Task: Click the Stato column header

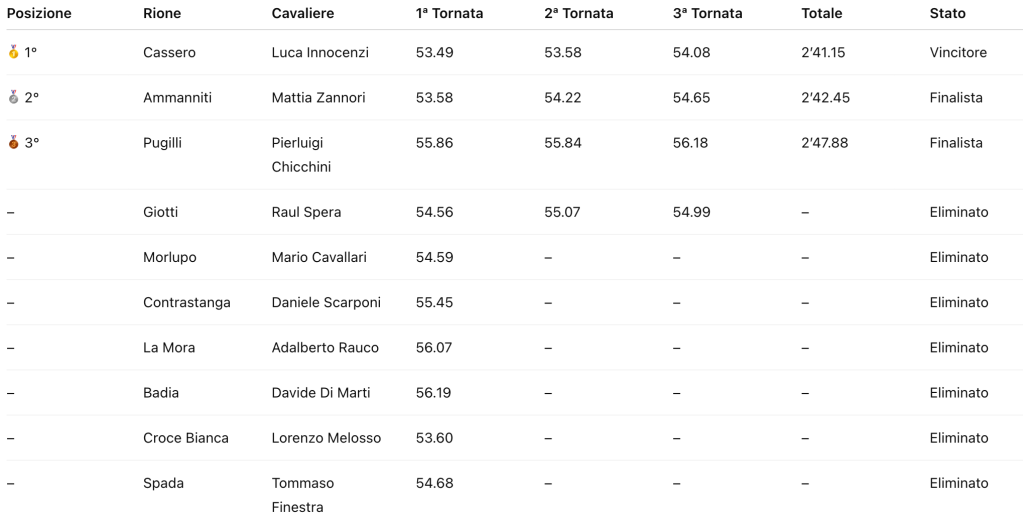Action: coord(948,14)
